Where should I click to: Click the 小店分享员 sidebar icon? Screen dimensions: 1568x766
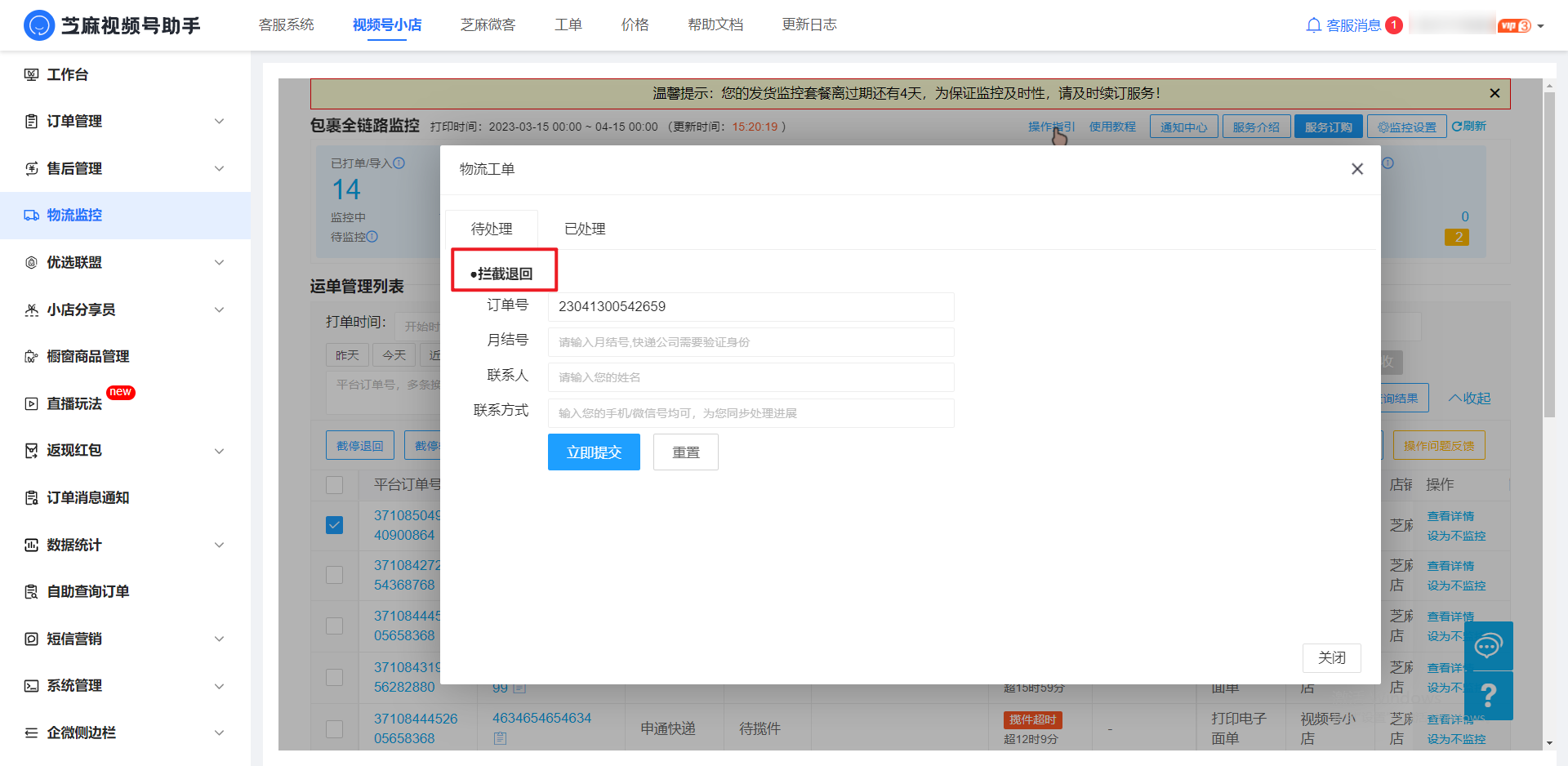[x=31, y=310]
